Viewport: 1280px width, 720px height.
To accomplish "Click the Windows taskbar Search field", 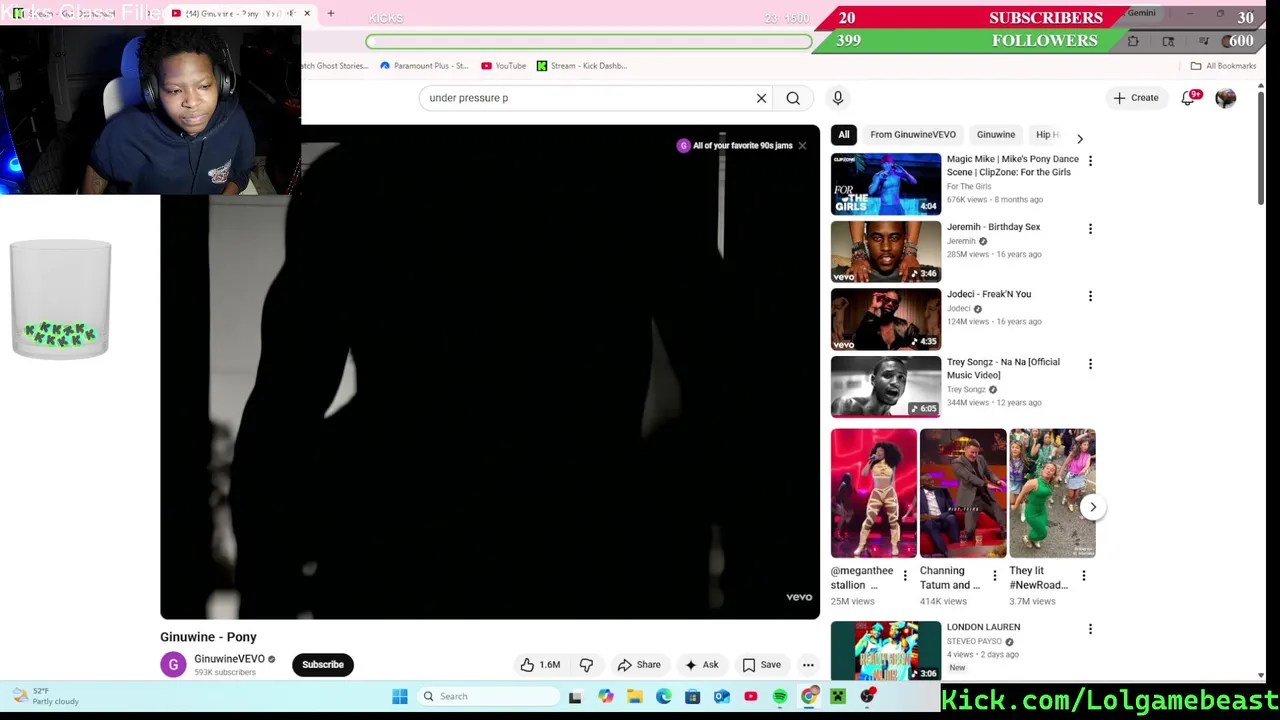I will pos(487,697).
